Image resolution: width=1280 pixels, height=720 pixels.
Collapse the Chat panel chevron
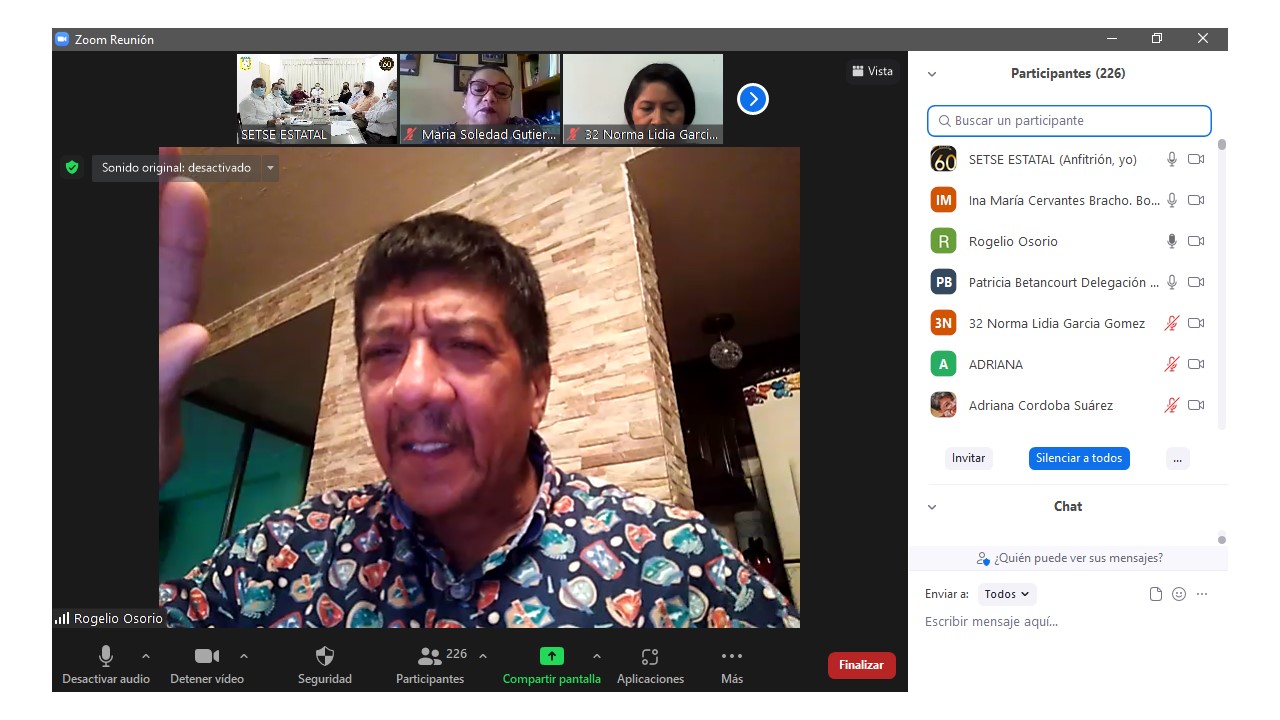[932, 507]
